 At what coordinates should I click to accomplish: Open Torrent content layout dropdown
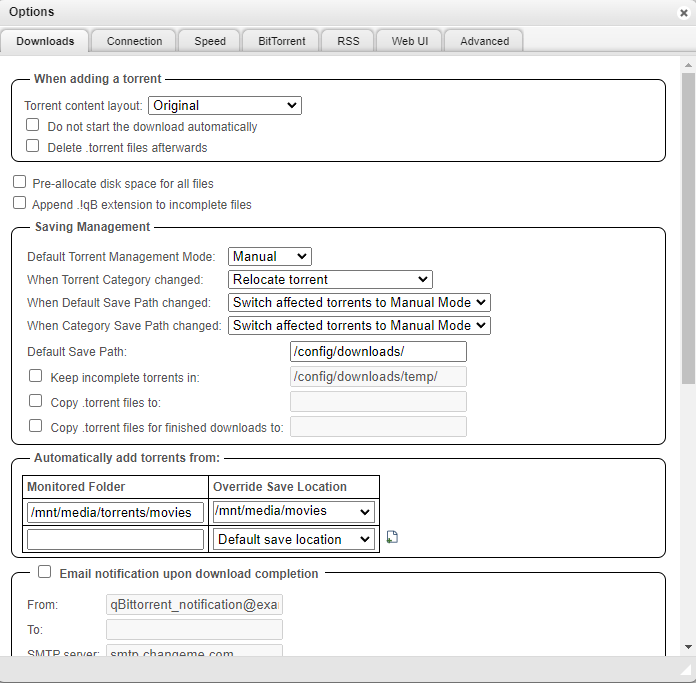(x=224, y=105)
